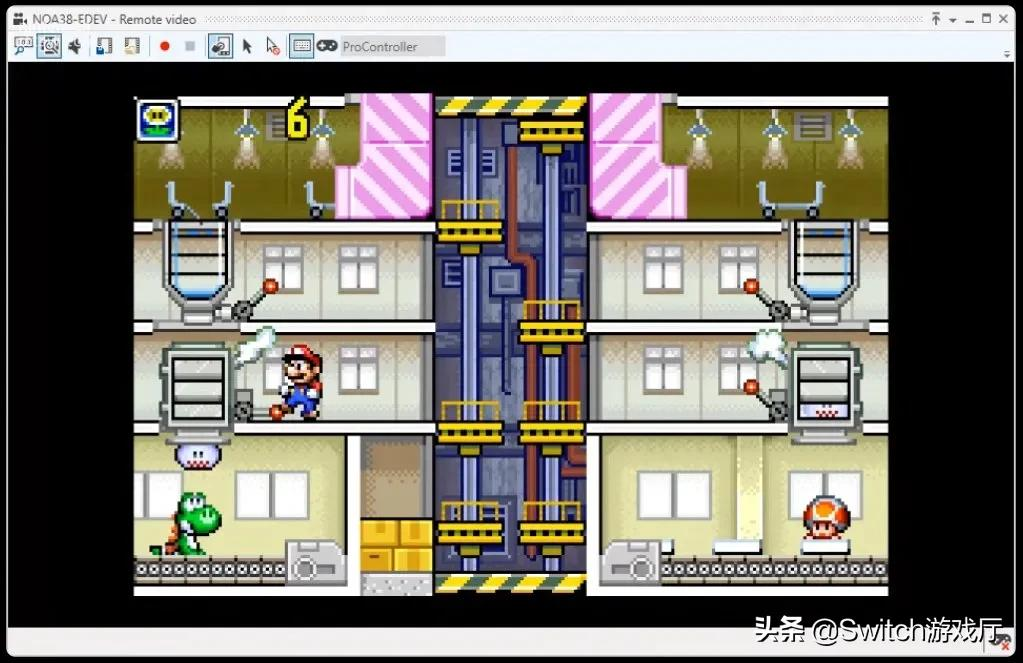This screenshot has height=663, width=1023.
Task: Expand the toolbar overflow chevron
Action: tap(1008, 53)
